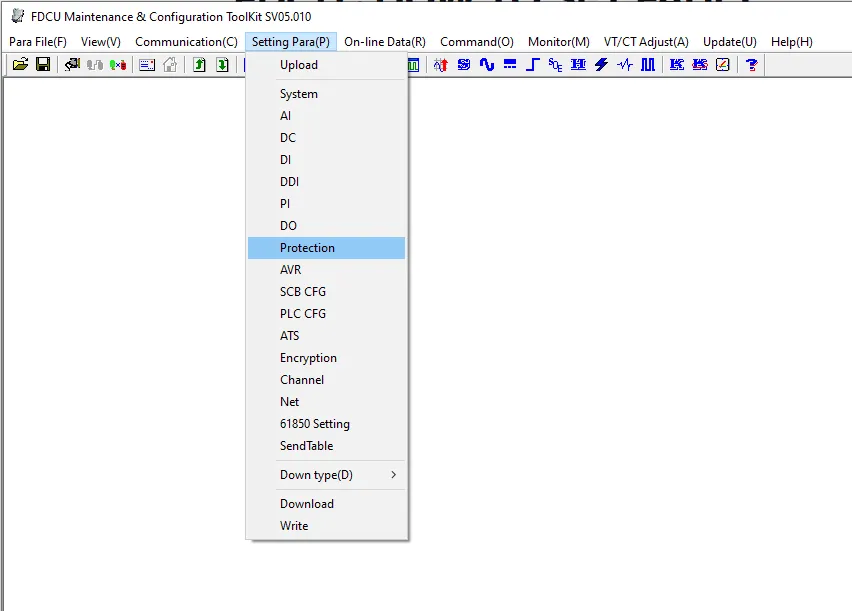This screenshot has width=852, height=611.
Task: Click the green down-arrow download icon
Action: tap(222, 65)
